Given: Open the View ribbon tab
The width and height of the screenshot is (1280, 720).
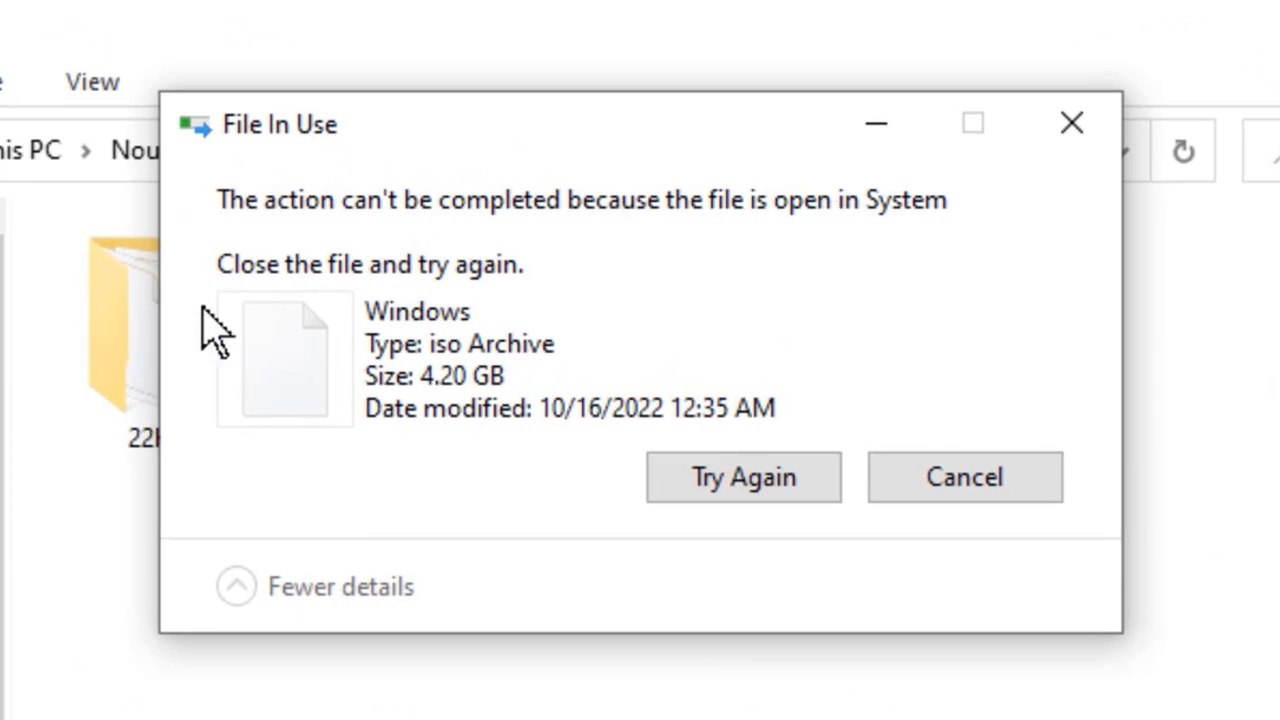Looking at the screenshot, I should (93, 82).
